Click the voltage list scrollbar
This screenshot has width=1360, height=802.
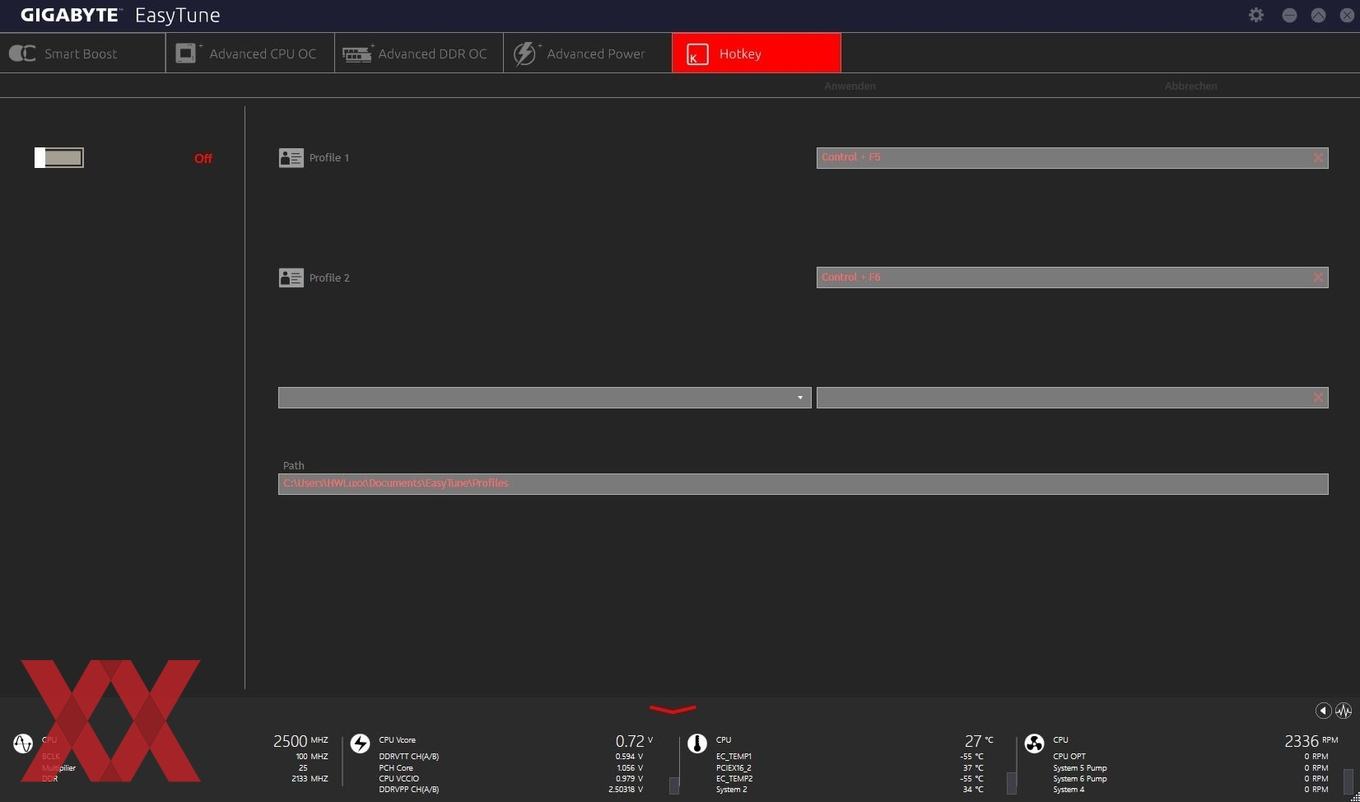674,785
